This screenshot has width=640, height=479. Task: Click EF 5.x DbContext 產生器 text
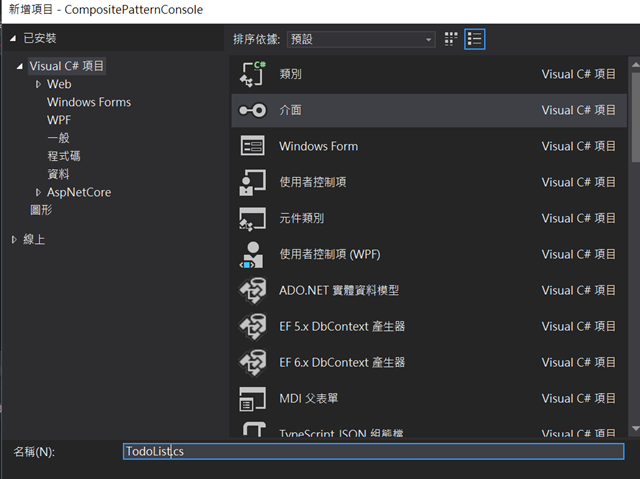[x=342, y=326]
